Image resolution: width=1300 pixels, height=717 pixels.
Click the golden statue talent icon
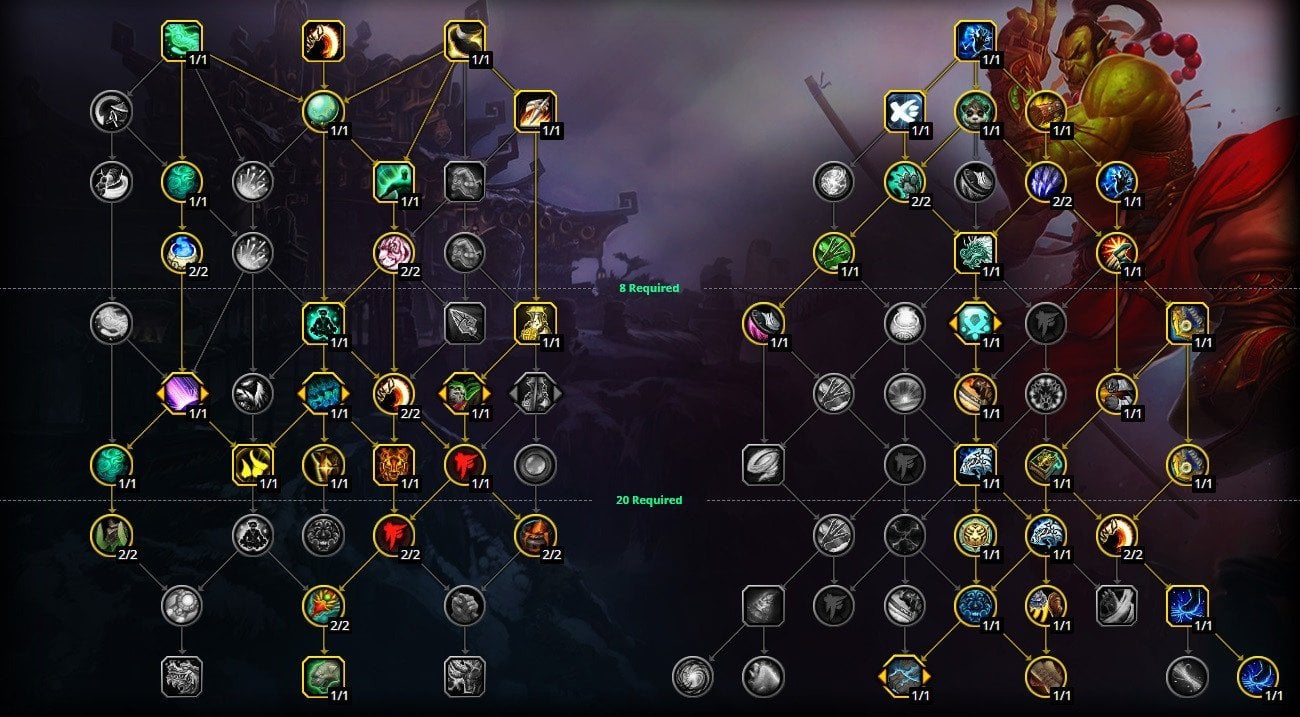click(x=535, y=323)
